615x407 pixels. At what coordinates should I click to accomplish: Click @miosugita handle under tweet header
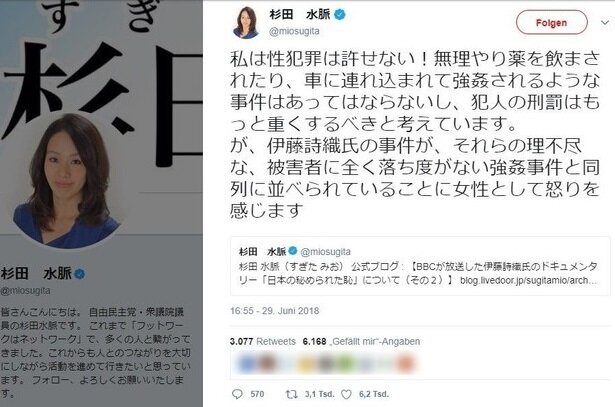pyautogui.click(x=294, y=31)
